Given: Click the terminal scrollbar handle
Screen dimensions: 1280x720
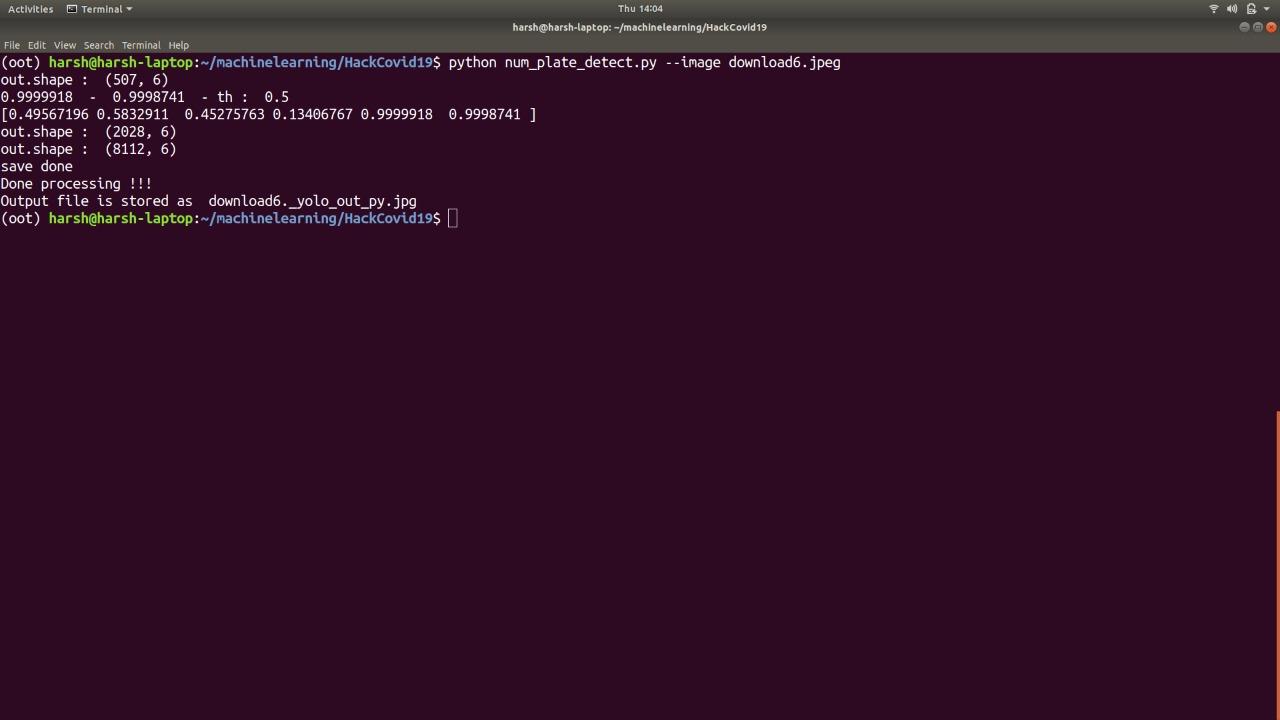Looking at the screenshot, I should coord(1278,565).
